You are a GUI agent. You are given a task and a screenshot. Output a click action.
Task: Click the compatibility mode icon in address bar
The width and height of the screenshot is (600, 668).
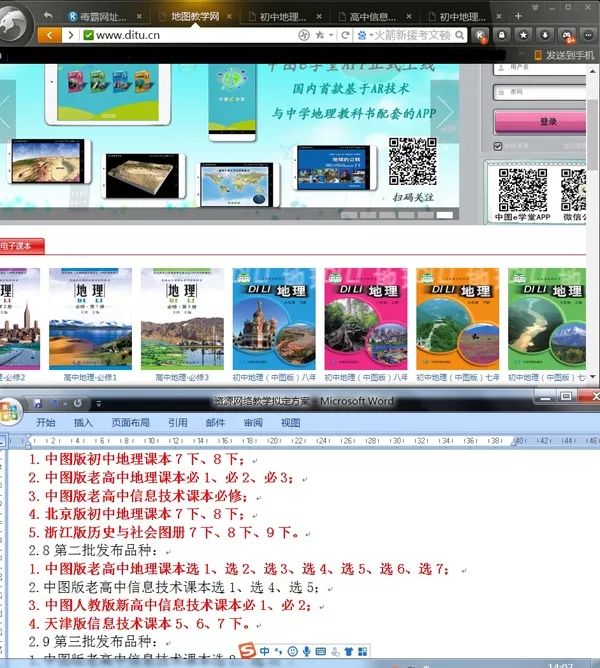tap(304, 35)
